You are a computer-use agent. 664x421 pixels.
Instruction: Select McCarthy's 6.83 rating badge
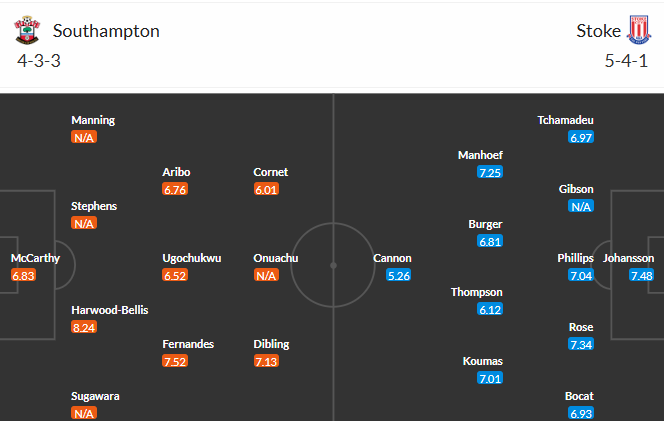(23, 276)
